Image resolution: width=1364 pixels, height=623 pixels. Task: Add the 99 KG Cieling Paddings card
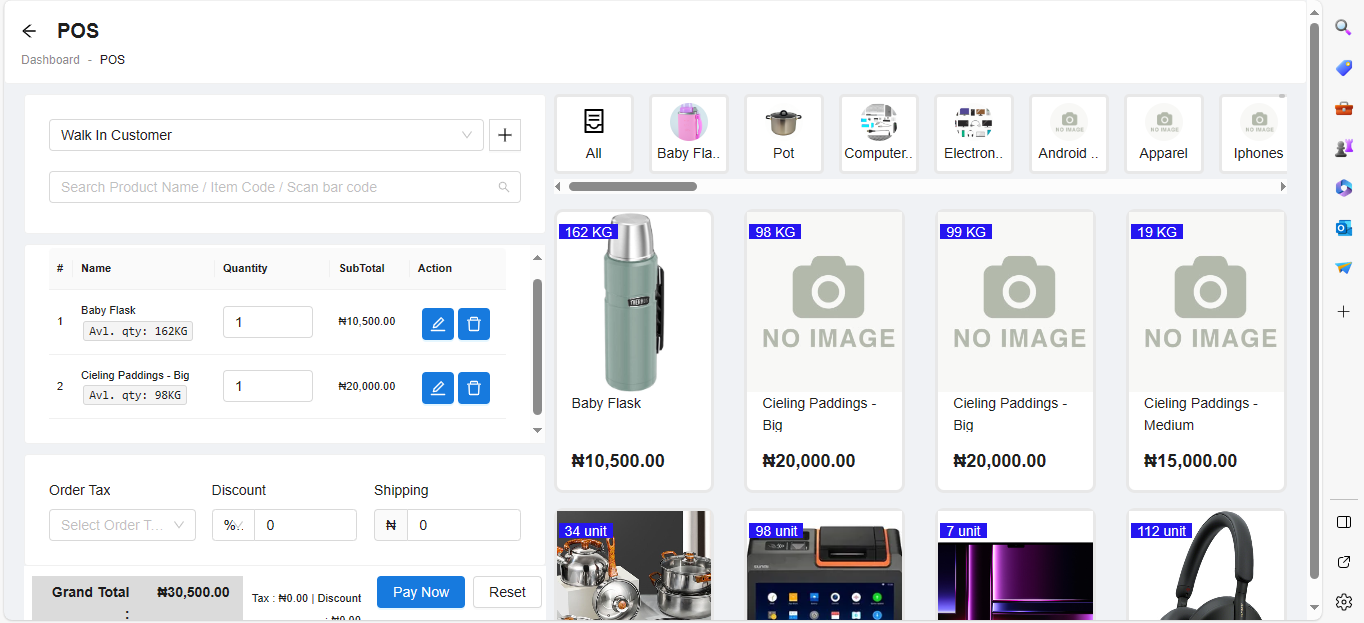click(x=1016, y=351)
